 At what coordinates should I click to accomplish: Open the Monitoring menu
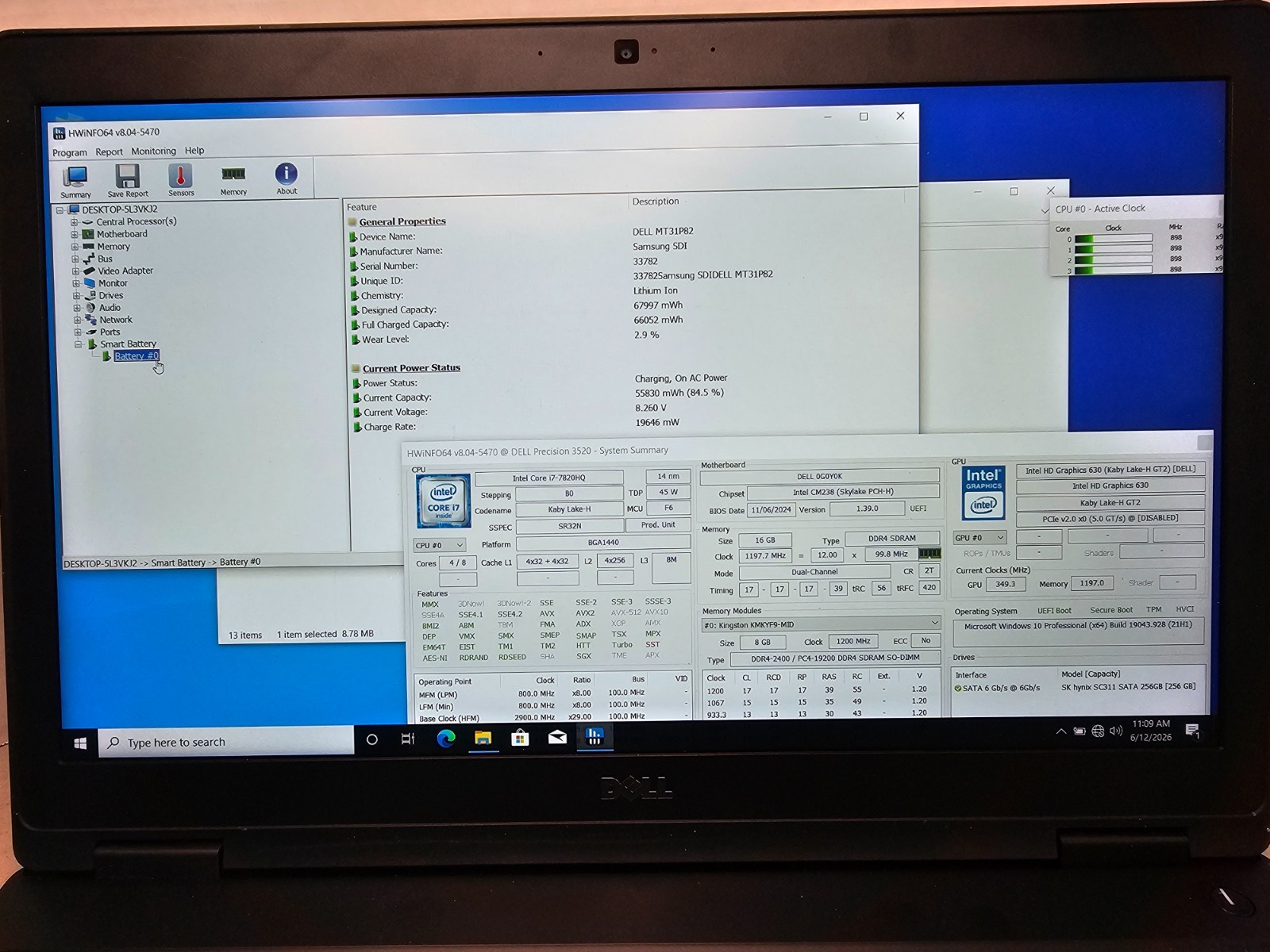coord(153,151)
